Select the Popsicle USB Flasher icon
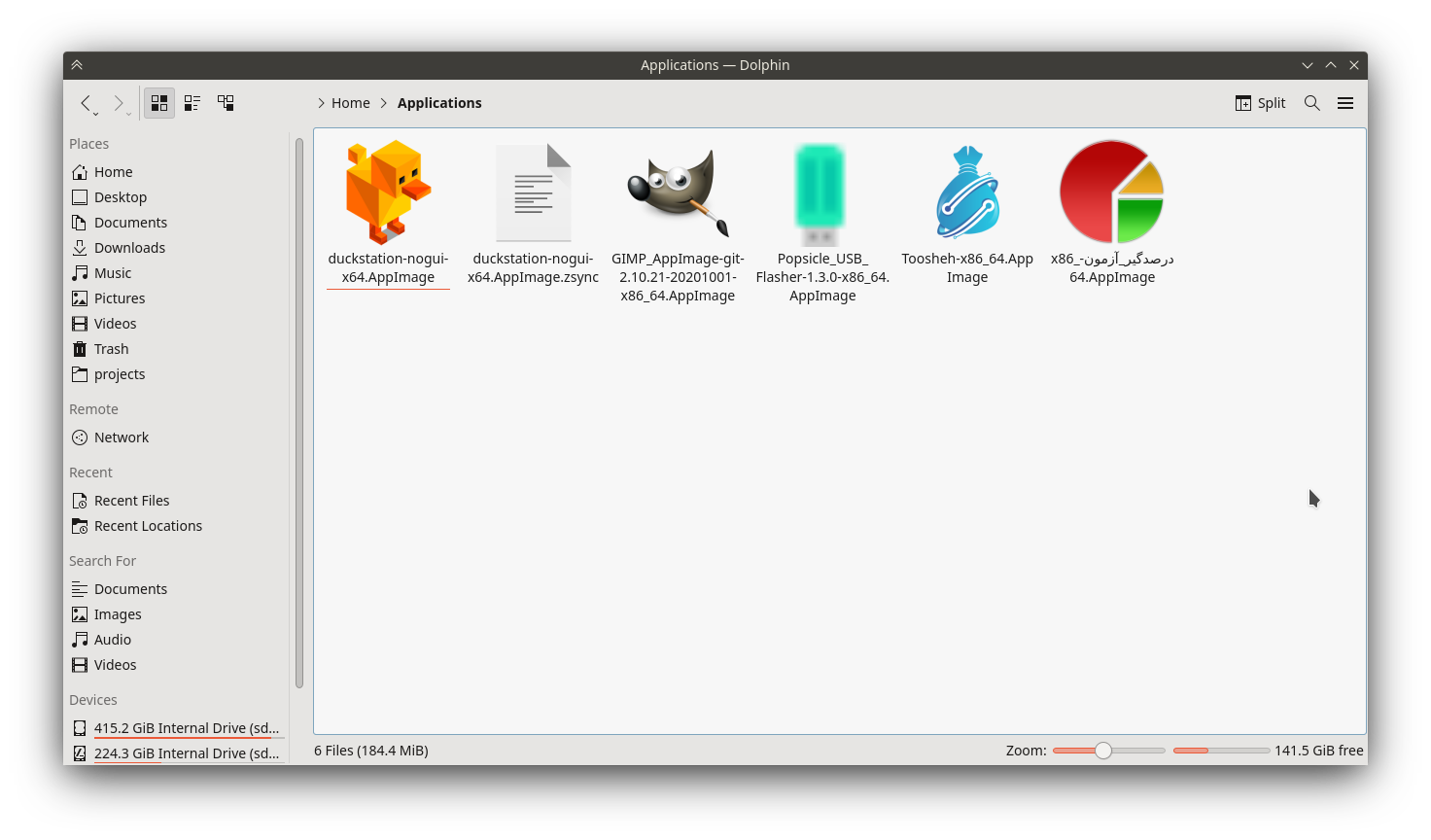Image resolution: width=1431 pixels, height=840 pixels. (820, 193)
